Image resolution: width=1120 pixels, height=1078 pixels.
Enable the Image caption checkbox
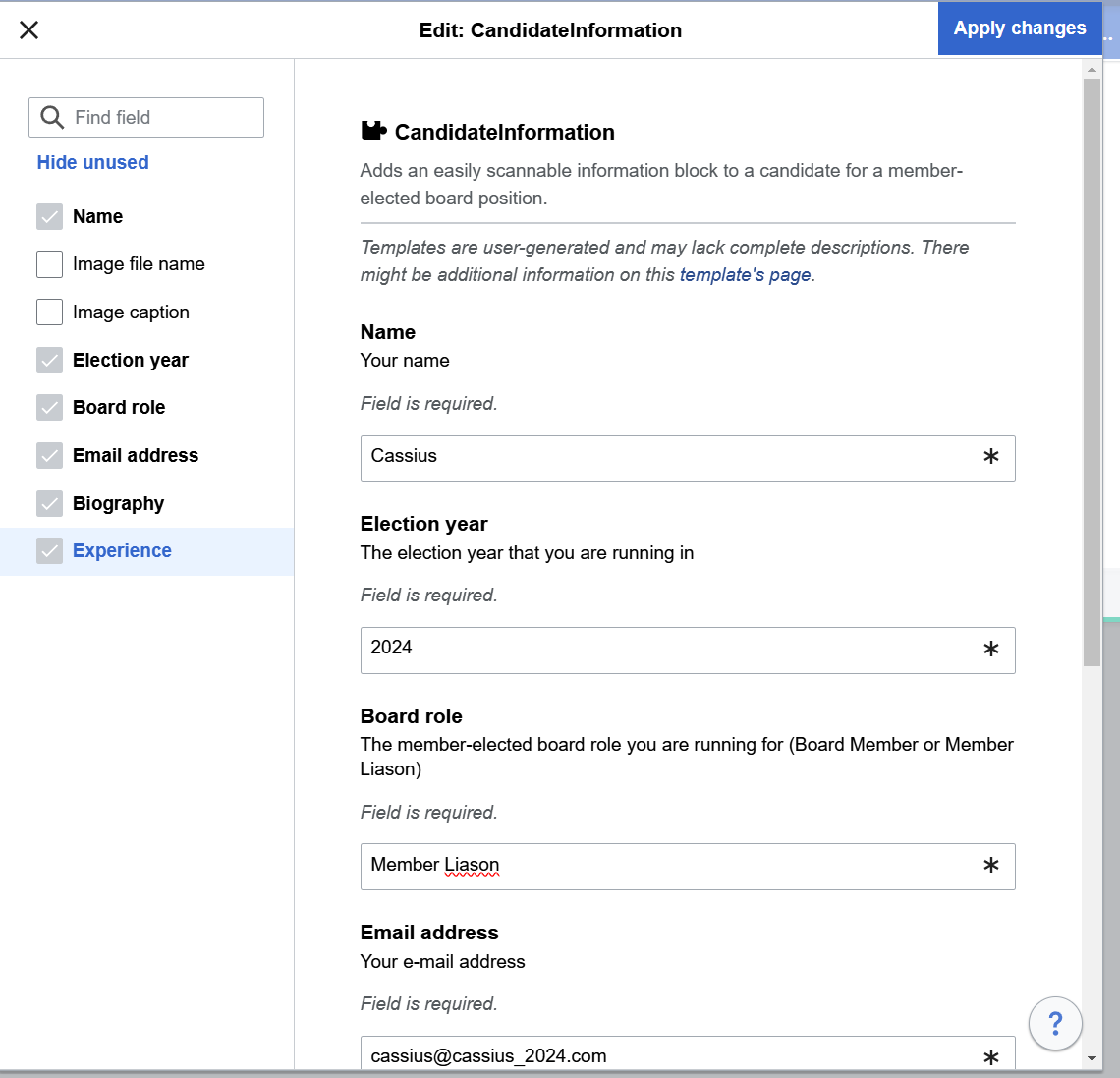tap(49, 312)
